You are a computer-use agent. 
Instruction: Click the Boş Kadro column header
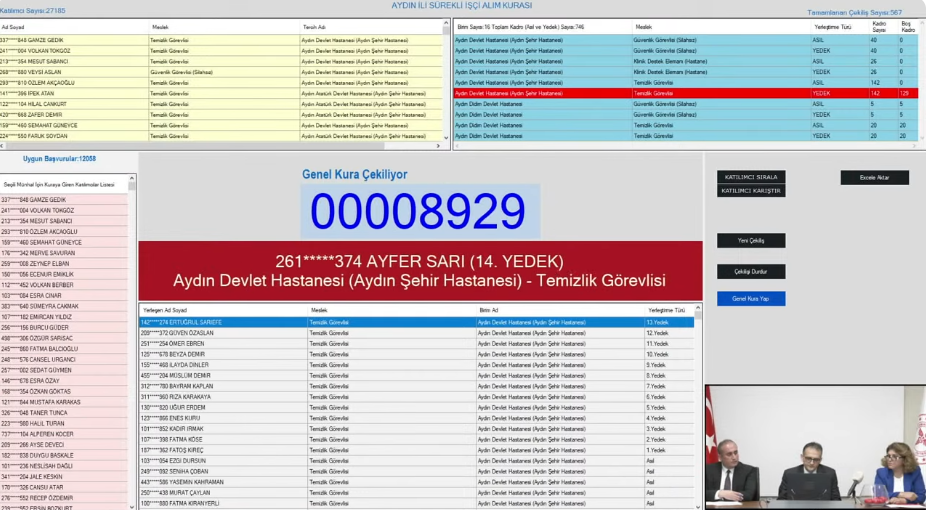click(907, 27)
